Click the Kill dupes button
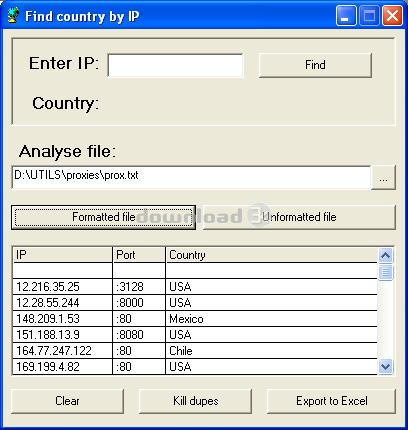408x430 pixels. [x=195, y=401]
